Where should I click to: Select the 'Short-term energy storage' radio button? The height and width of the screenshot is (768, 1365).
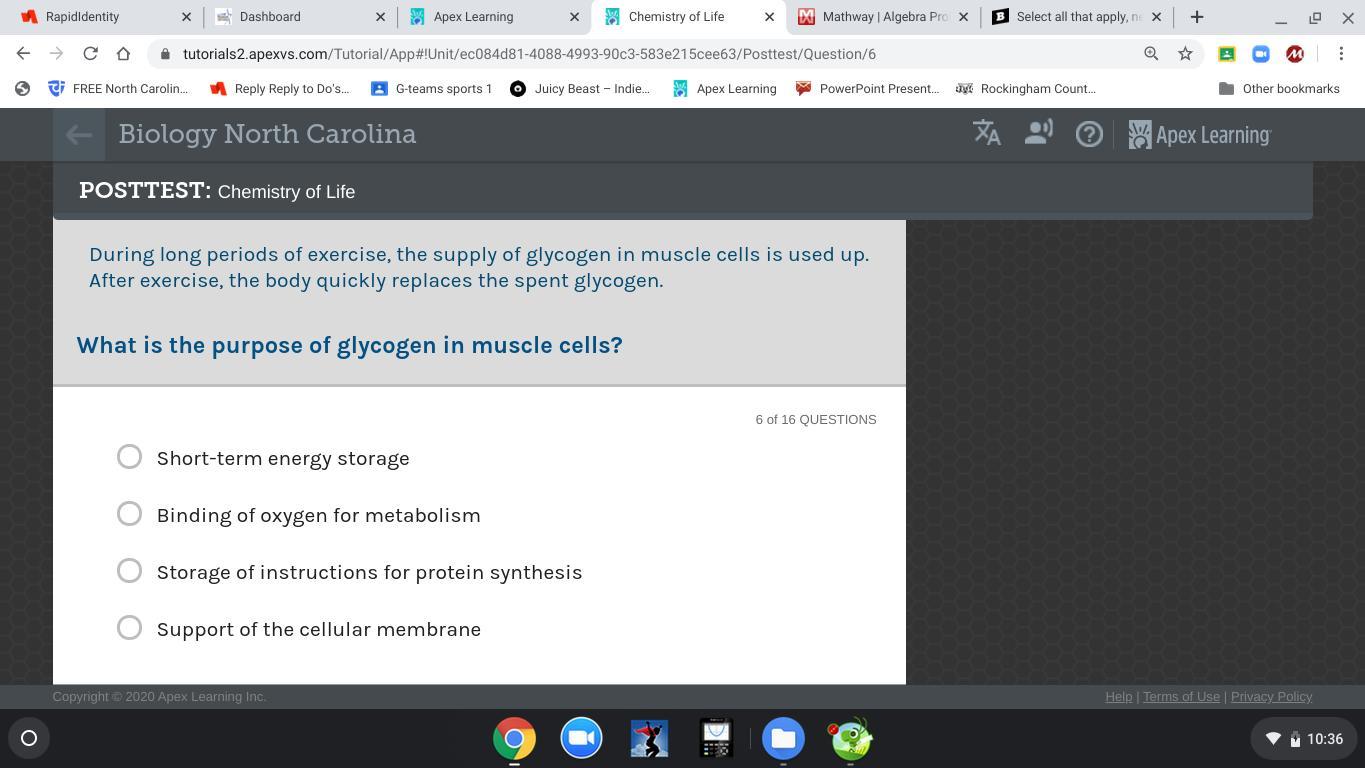click(129, 457)
